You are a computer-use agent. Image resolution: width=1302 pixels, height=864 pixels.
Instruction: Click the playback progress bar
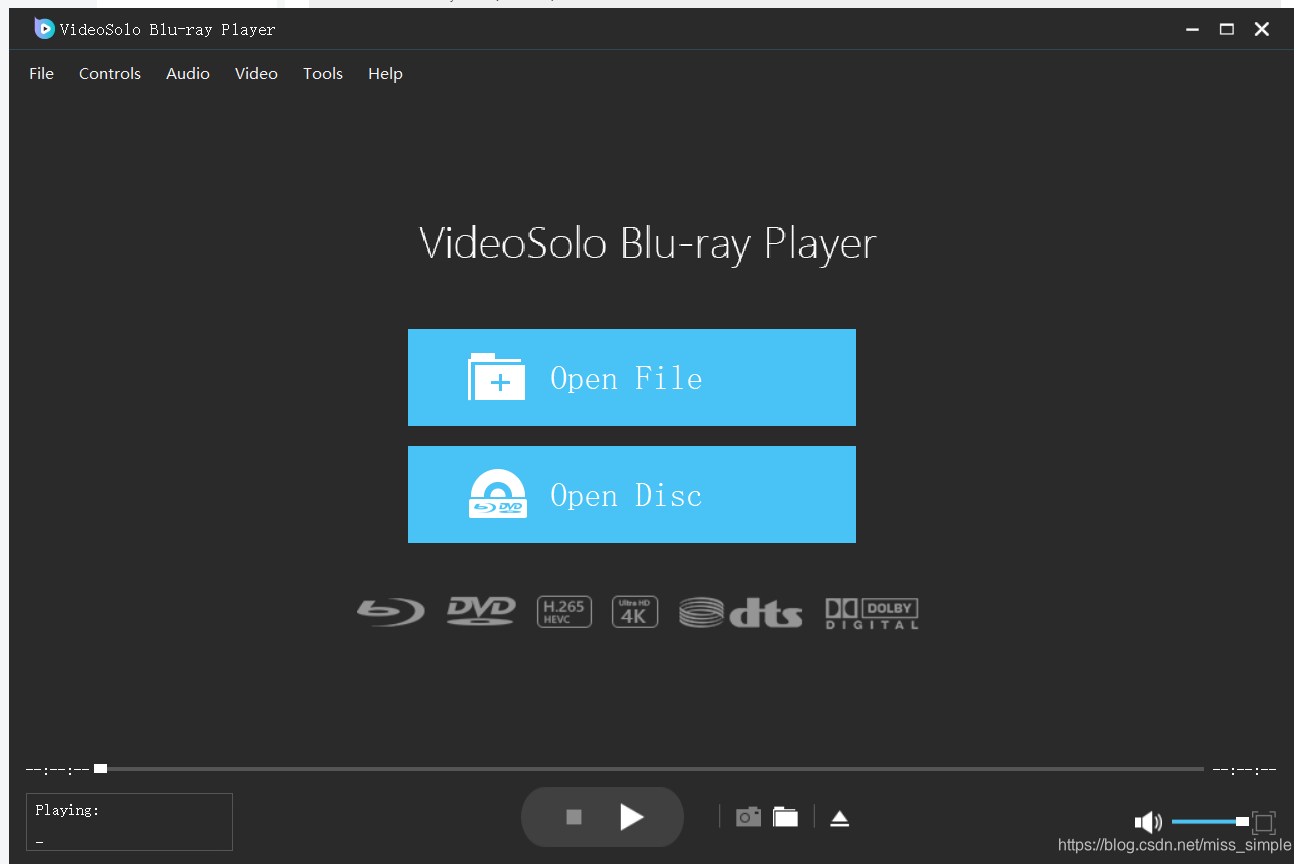point(650,769)
